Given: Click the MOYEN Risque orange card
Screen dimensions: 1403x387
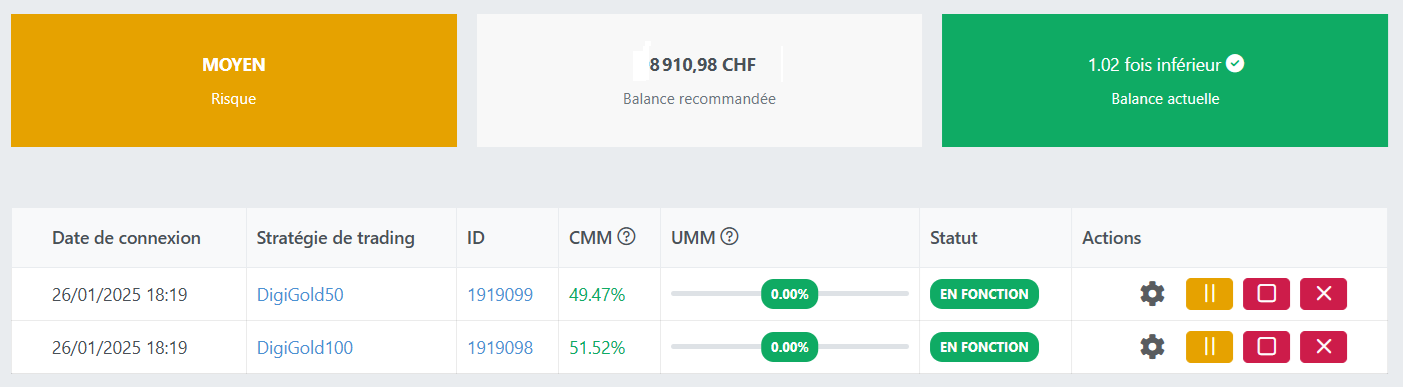Looking at the screenshot, I should 234,80.
